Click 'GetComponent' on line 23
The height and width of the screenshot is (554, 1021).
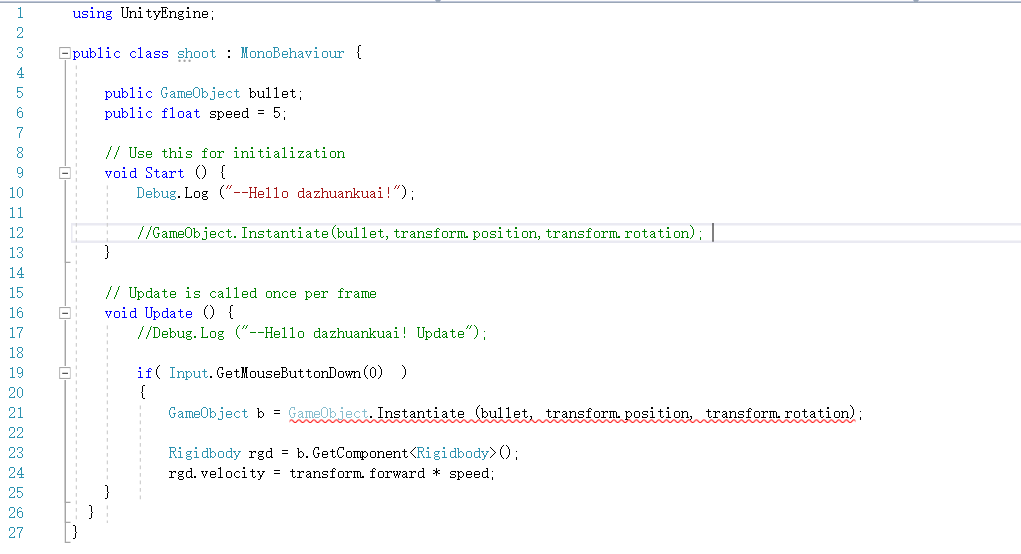click(x=361, y=453)
